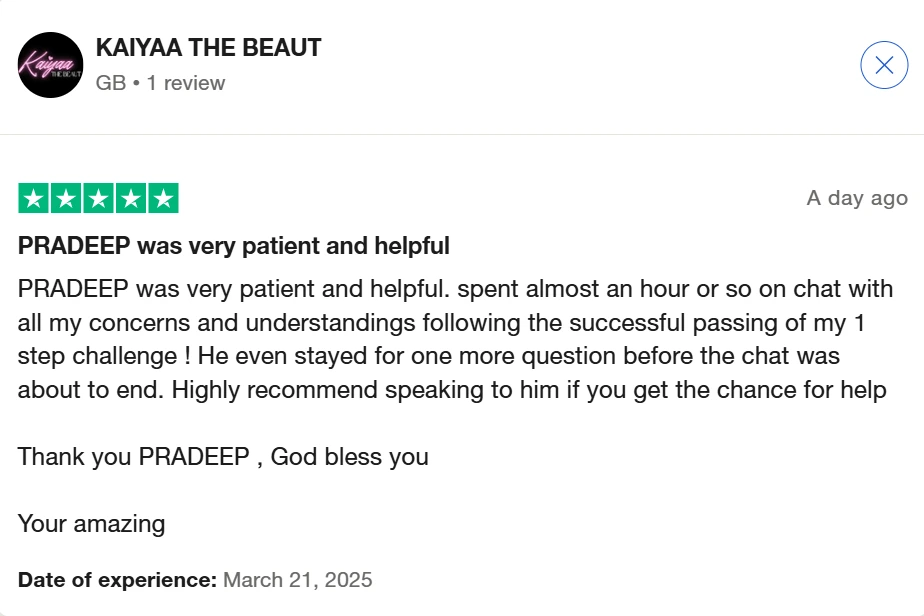Screen dimensions: 924x616
Task: Click the "Date of experience:" label
Action: point(117,580)
